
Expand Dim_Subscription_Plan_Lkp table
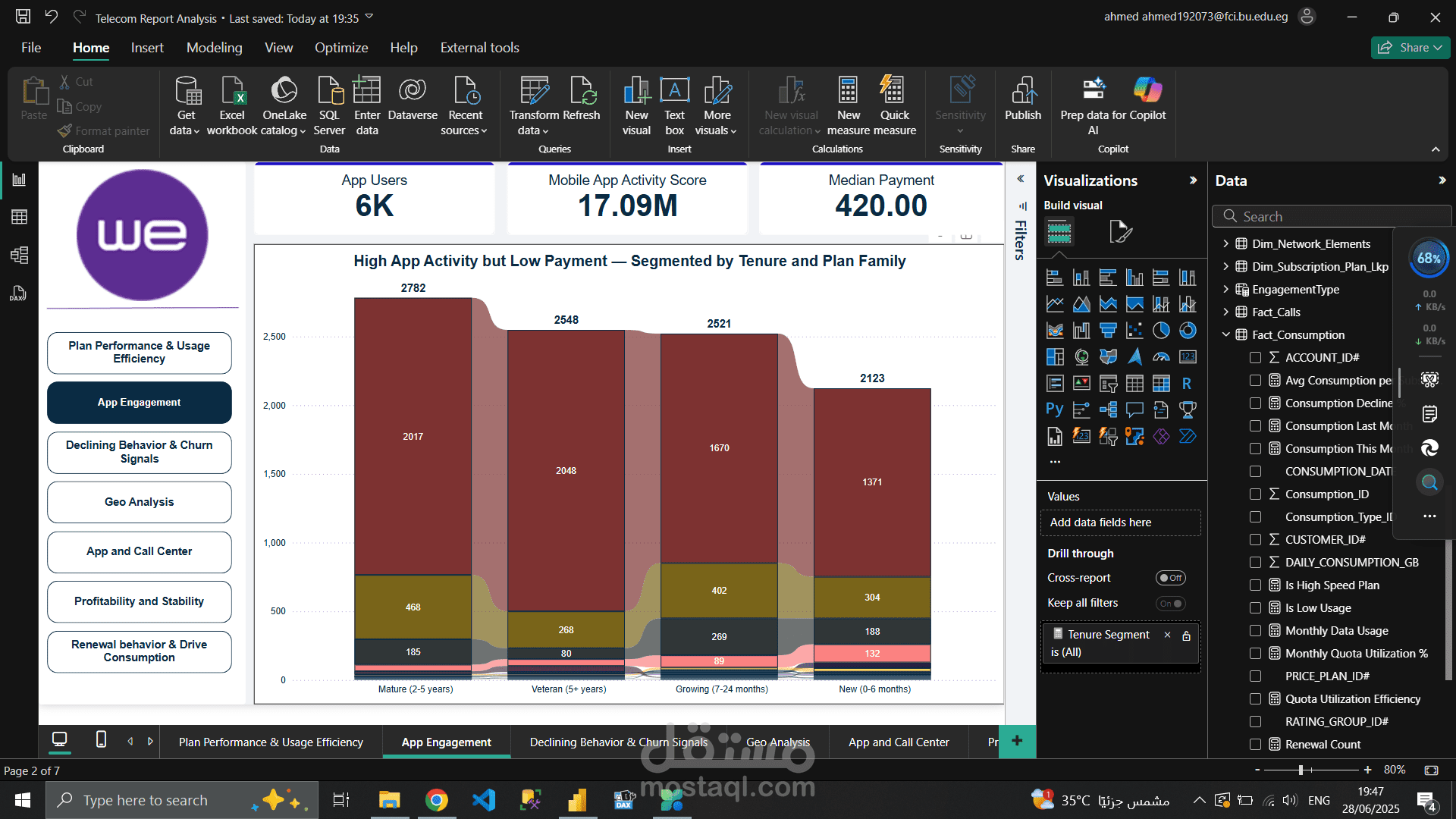click(1225, 266)
